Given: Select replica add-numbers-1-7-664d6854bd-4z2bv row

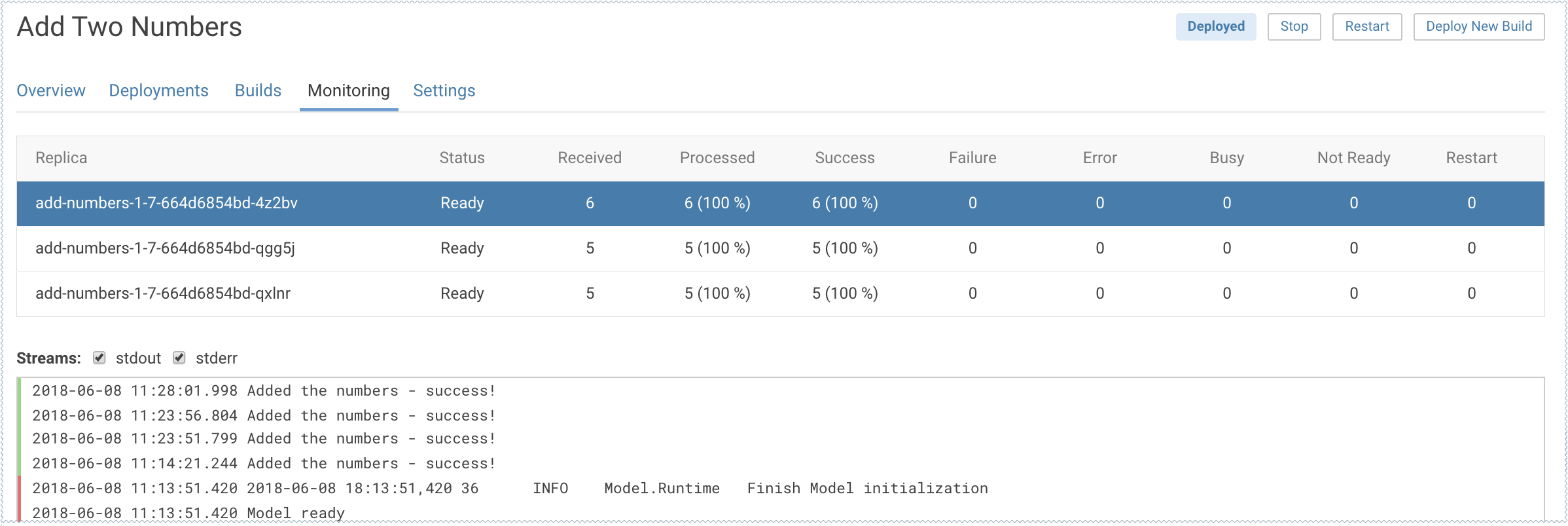Looking at the screenshot, I should click(x=166, y=203).
